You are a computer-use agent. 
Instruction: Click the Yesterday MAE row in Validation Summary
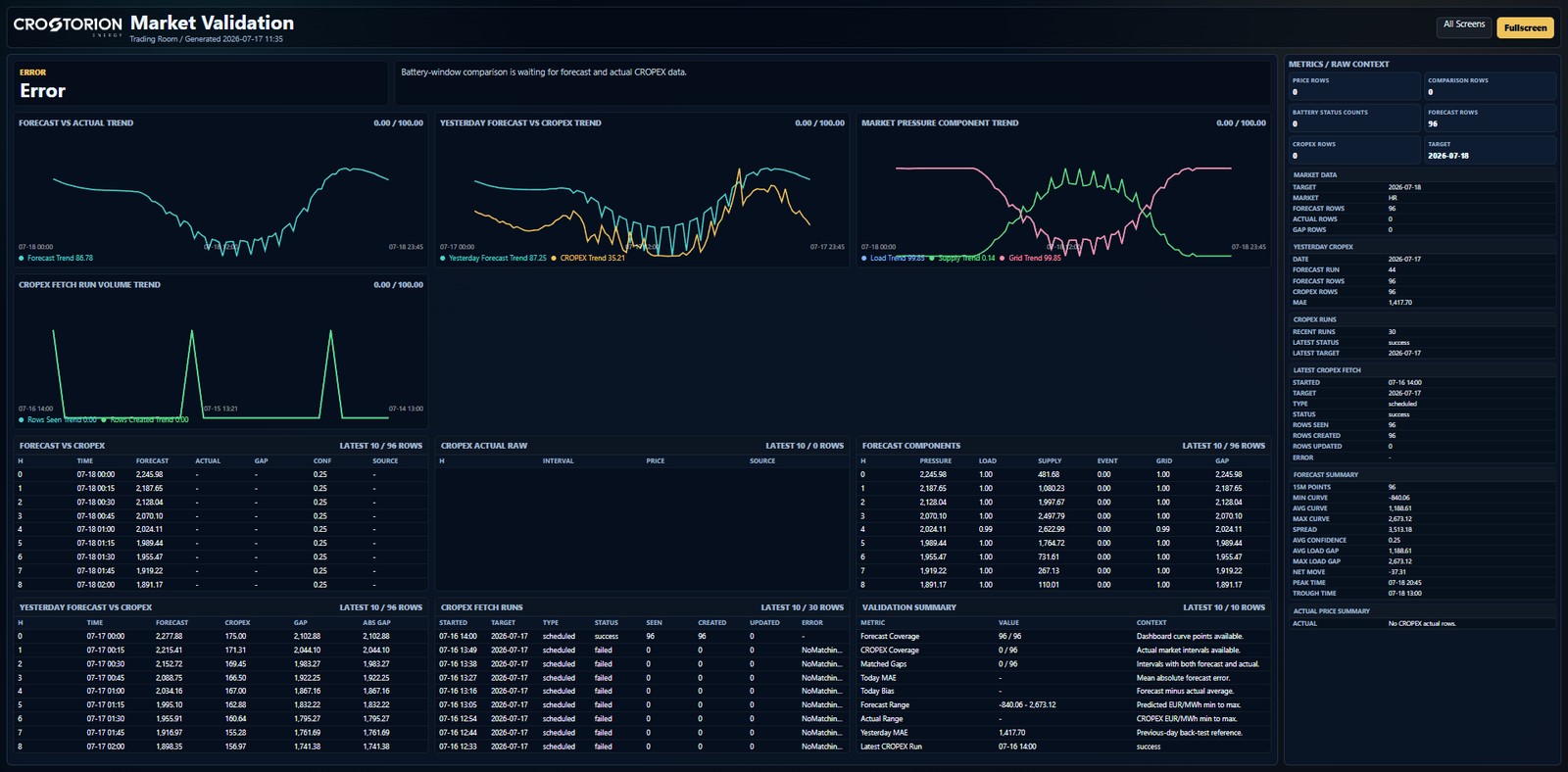pos(1063,733)
